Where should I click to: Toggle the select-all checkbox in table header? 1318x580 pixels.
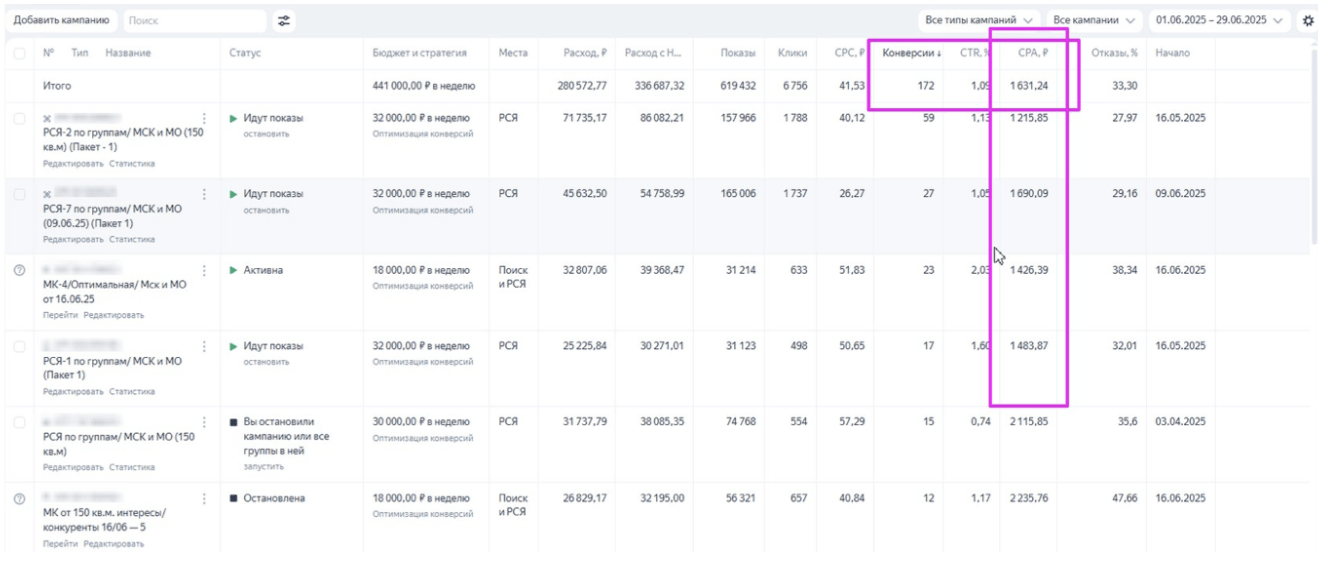20,53
